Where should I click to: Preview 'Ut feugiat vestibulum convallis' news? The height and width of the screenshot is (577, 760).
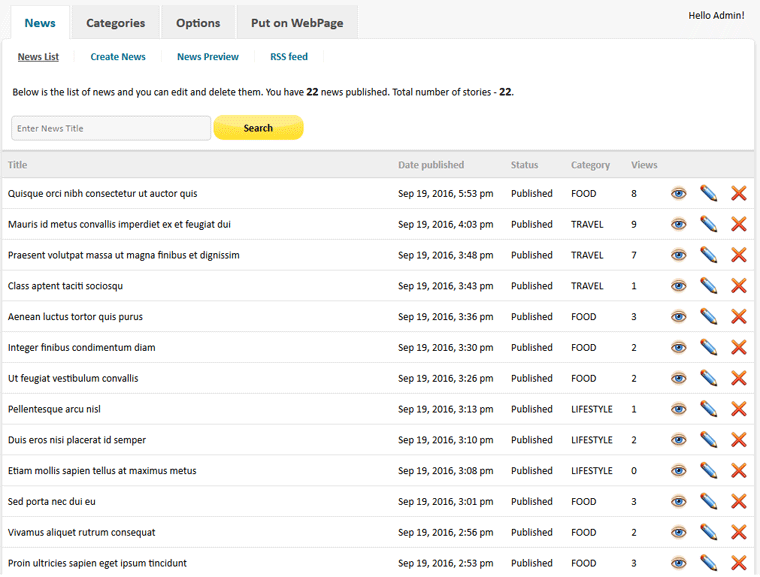(x=679, y=378)
